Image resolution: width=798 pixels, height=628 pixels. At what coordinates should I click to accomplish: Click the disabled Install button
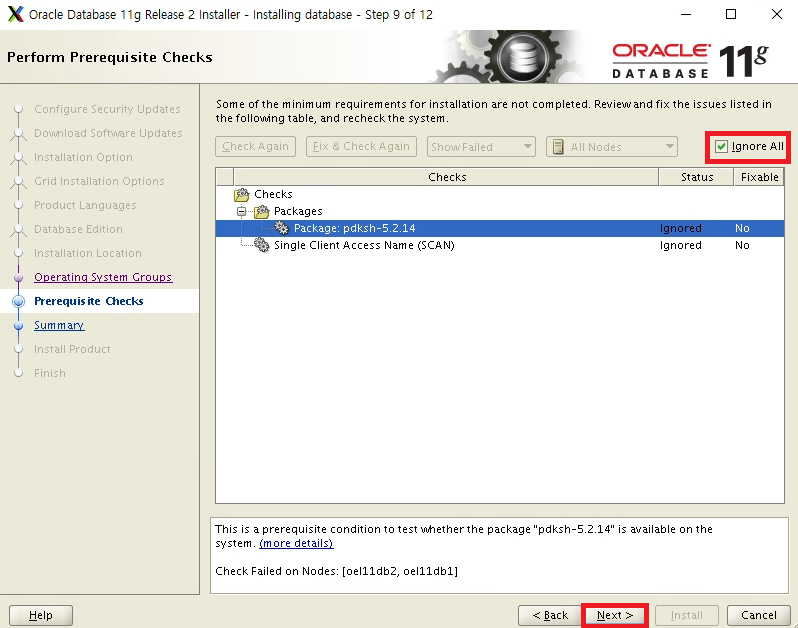click(x=687, y=615)
